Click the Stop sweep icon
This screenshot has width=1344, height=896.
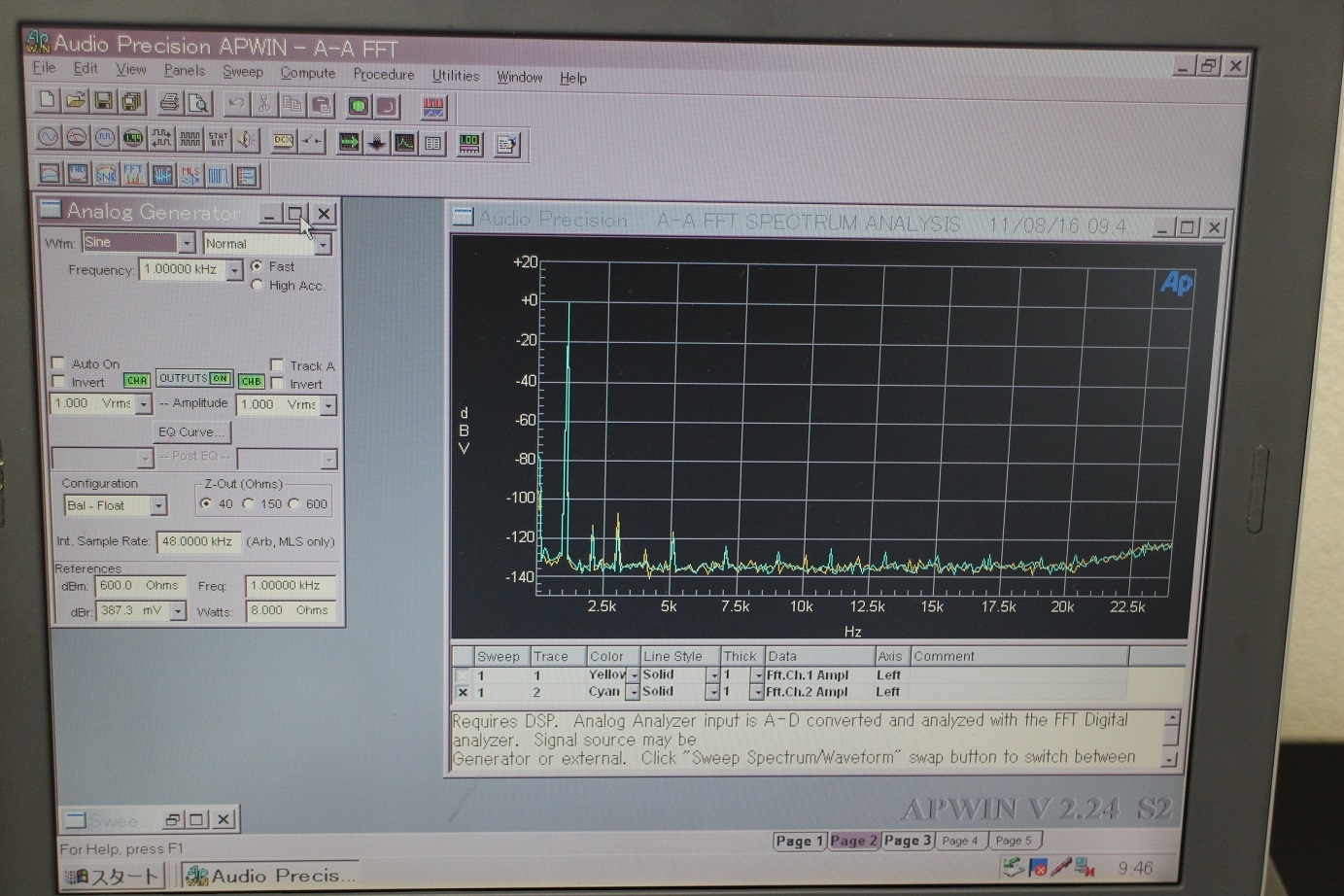coord(387,106)
